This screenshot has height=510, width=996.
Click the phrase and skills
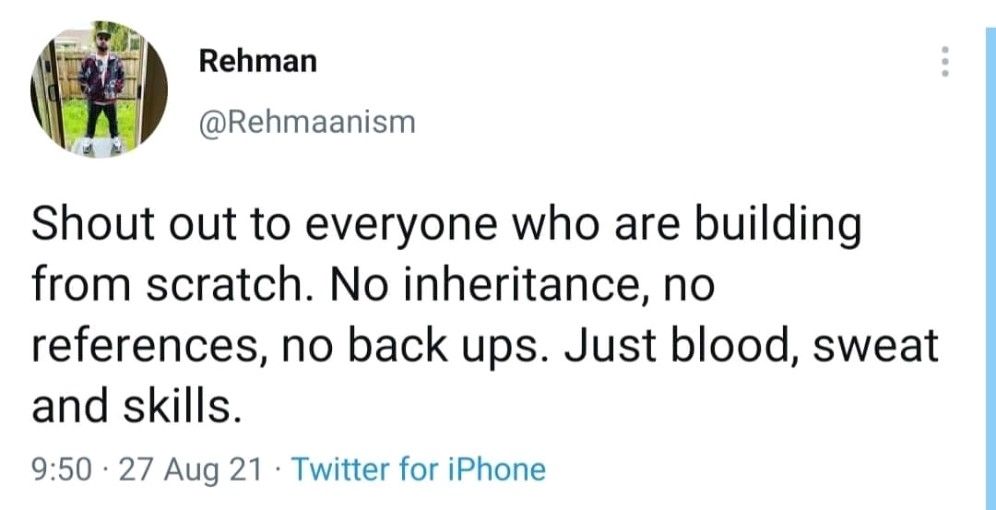(x=136, y=406)
